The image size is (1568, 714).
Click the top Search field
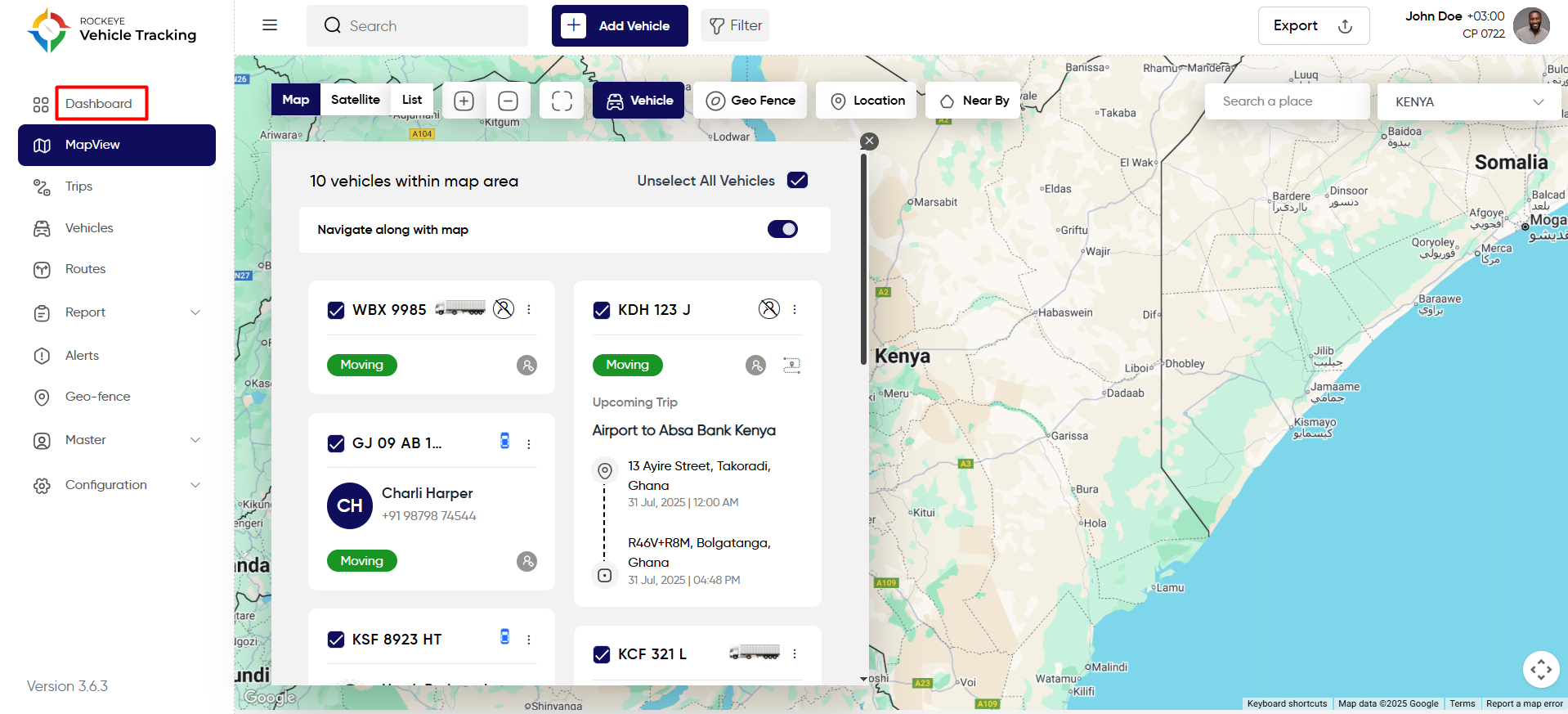pyautogui.click(x=417, y=25)
